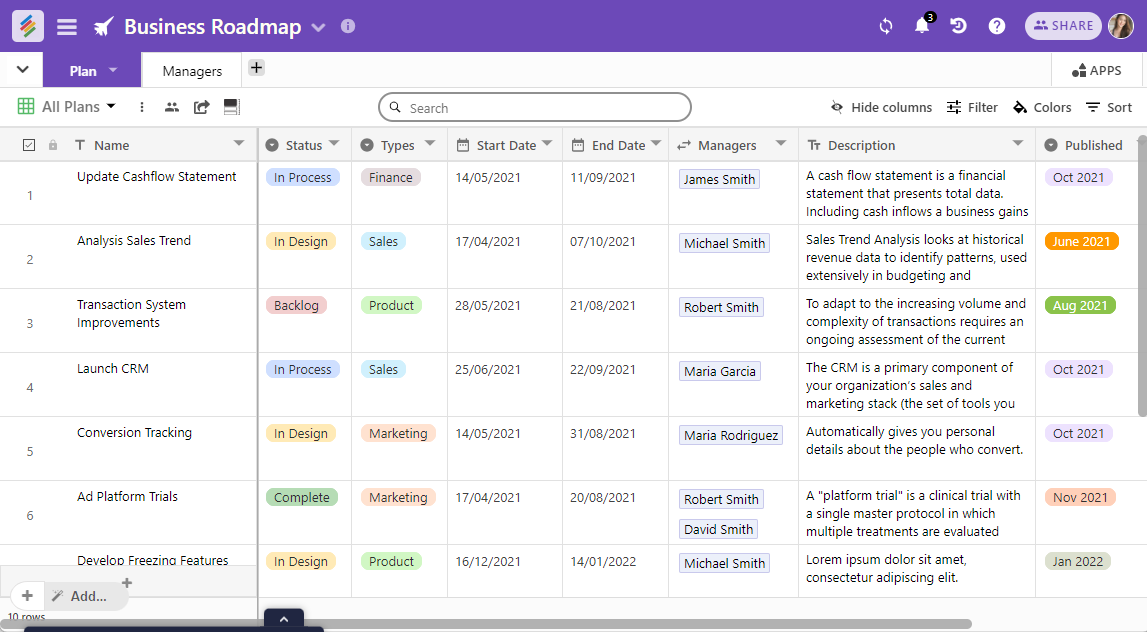Click the collaborators icon near All Plans
The width and height of the screenshot is (1147, 632).
171,107
